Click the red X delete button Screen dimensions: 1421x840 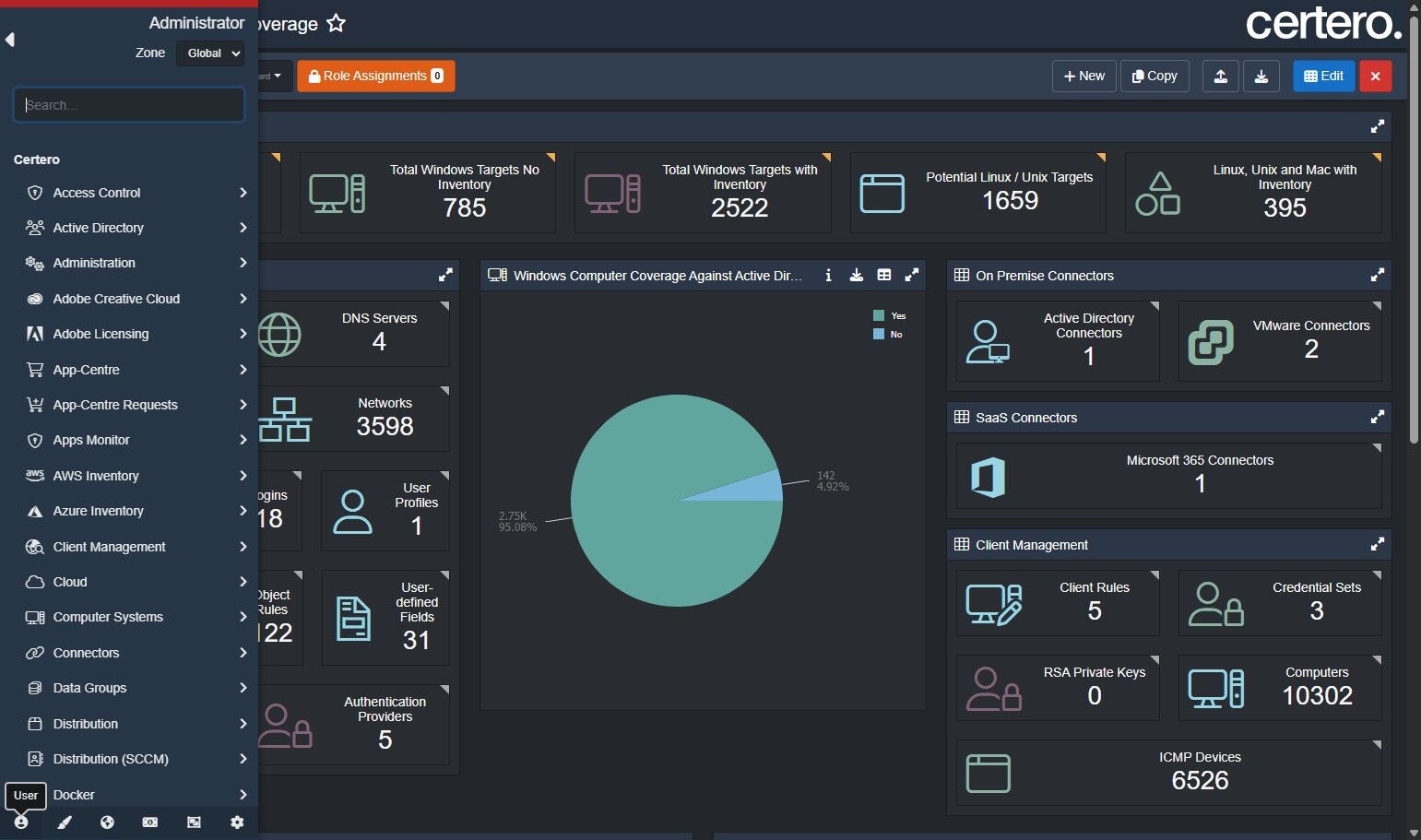pos(1375,77)
